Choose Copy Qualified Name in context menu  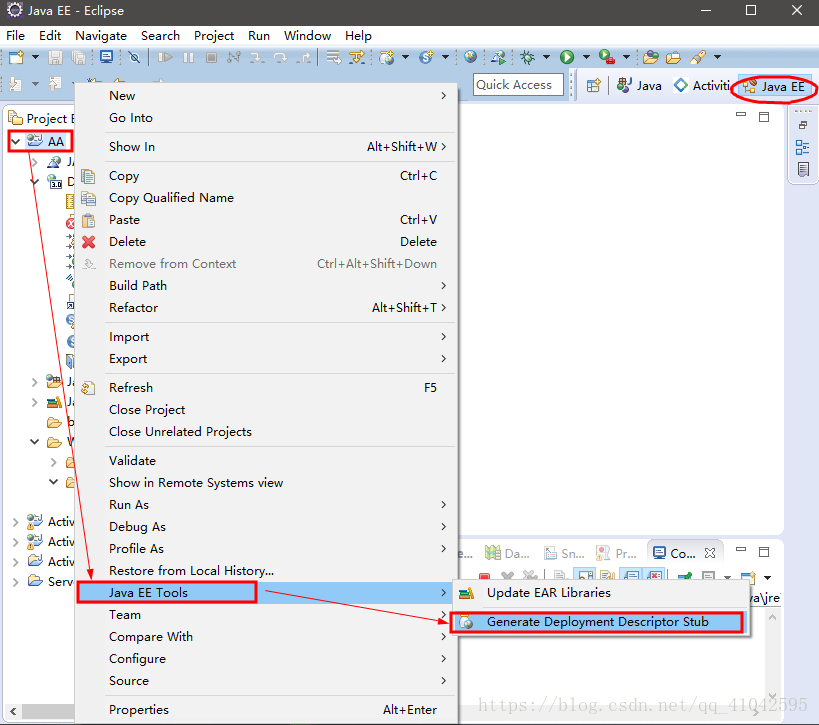tap(266, 197)
